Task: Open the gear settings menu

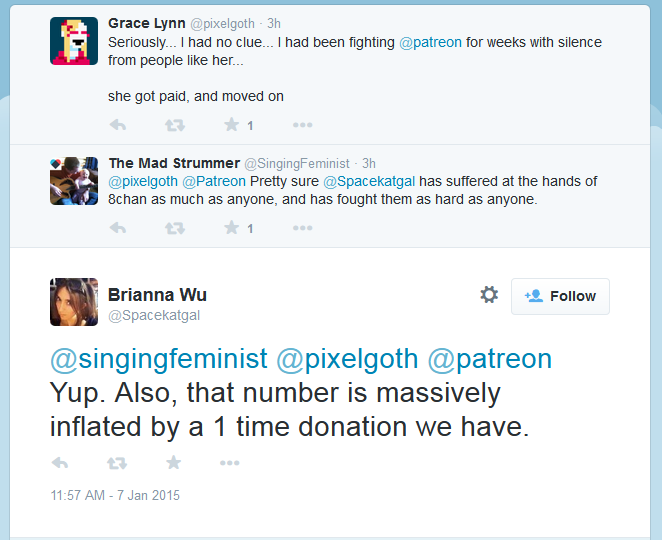Action: (489, 295)
